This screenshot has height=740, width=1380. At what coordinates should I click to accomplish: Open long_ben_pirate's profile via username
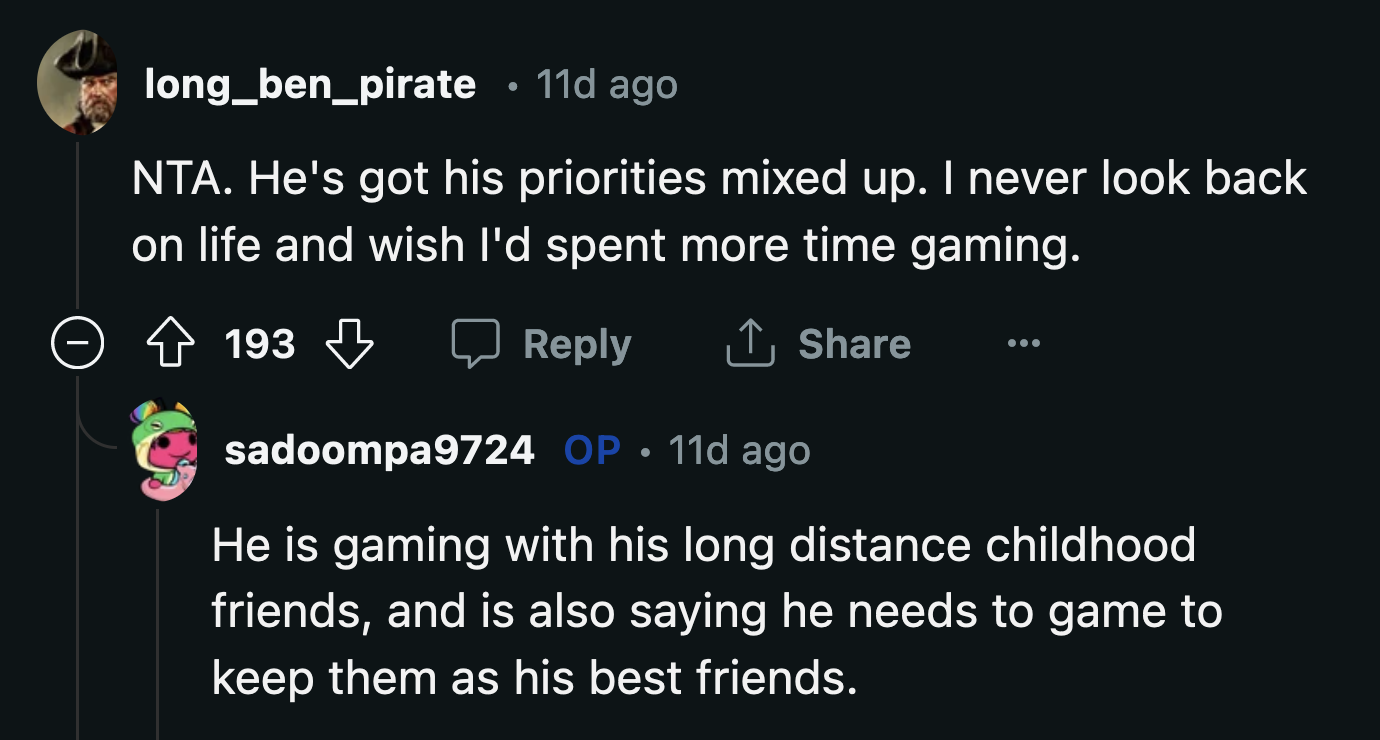coord(310,84)
